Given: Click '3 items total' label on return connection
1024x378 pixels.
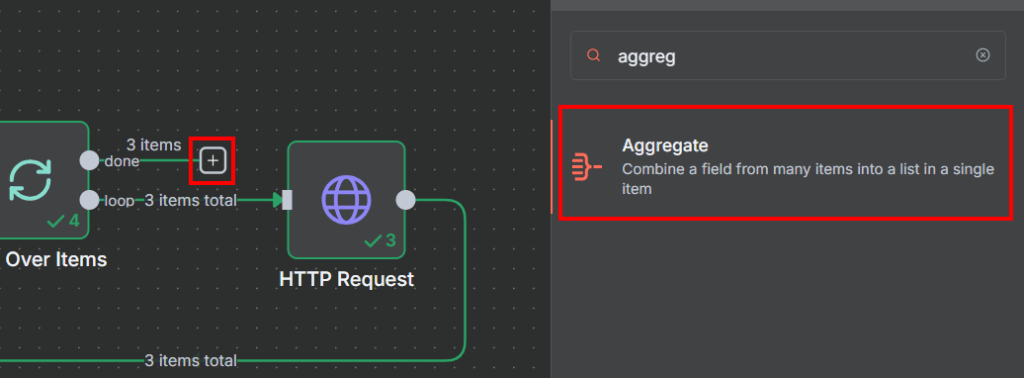Looking at the screenshot, I should click(x=190, y=360).
